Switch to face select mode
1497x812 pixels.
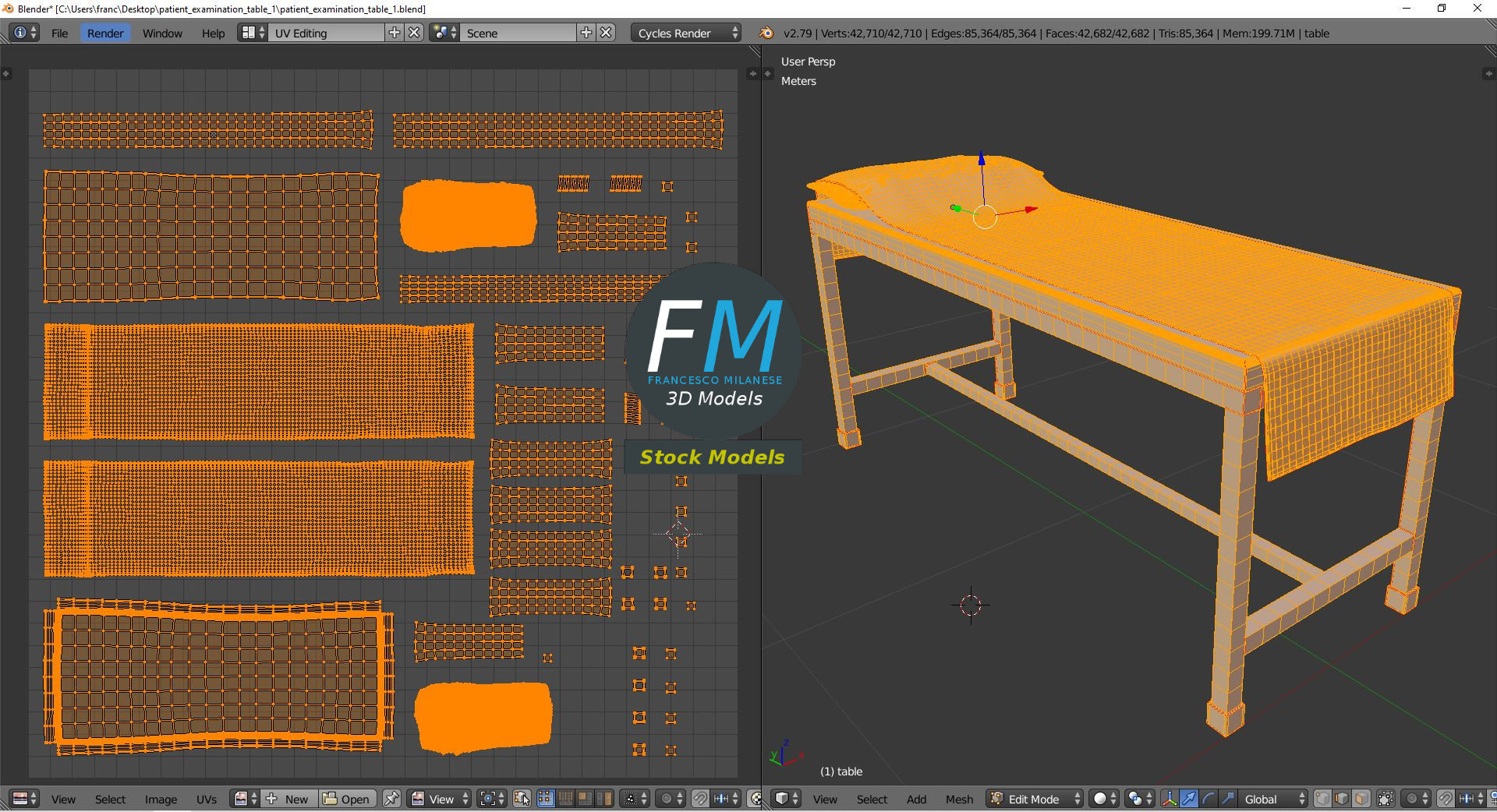click(x=1361, y=799)
